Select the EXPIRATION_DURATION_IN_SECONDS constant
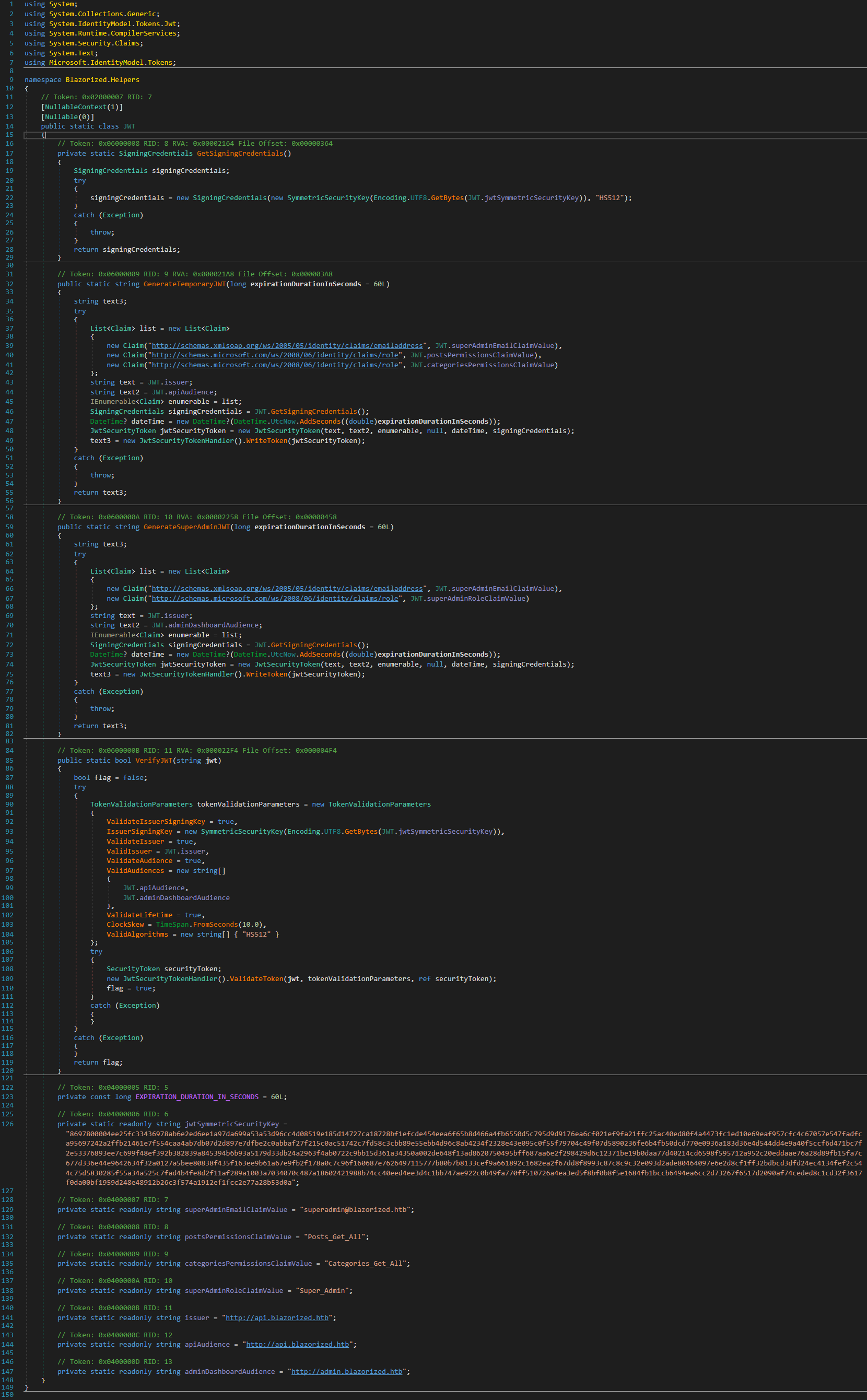867x1400 pixels. (197, 1096)
